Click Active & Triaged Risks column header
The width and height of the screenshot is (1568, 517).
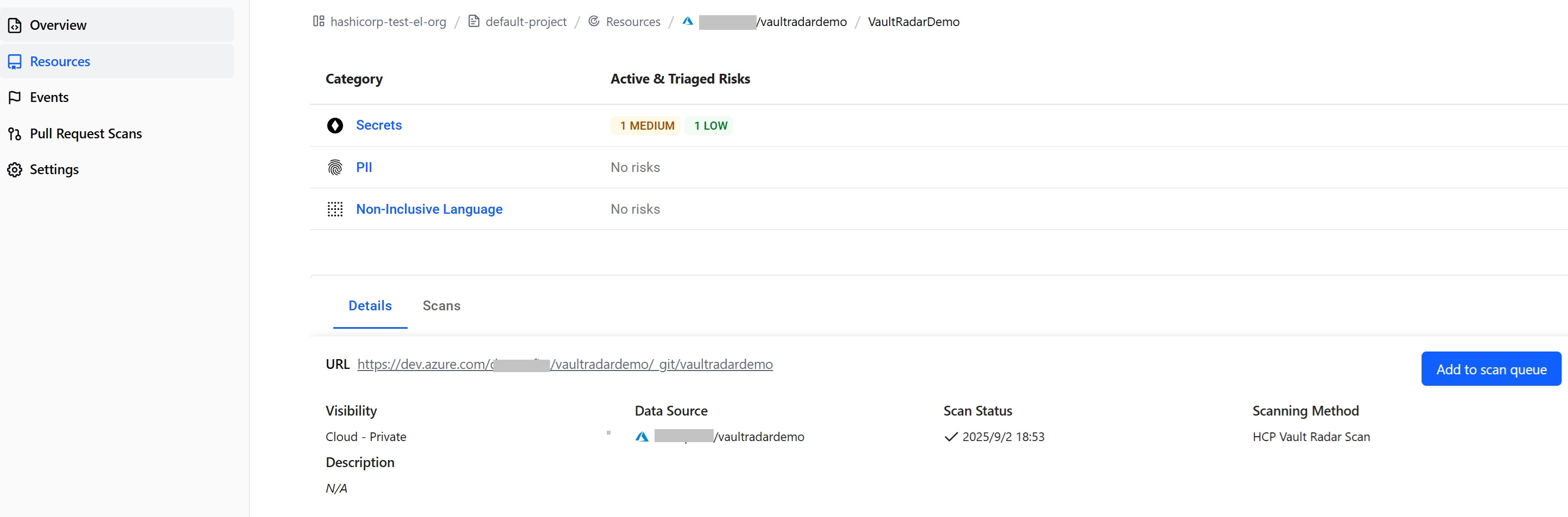click(680, 79)
